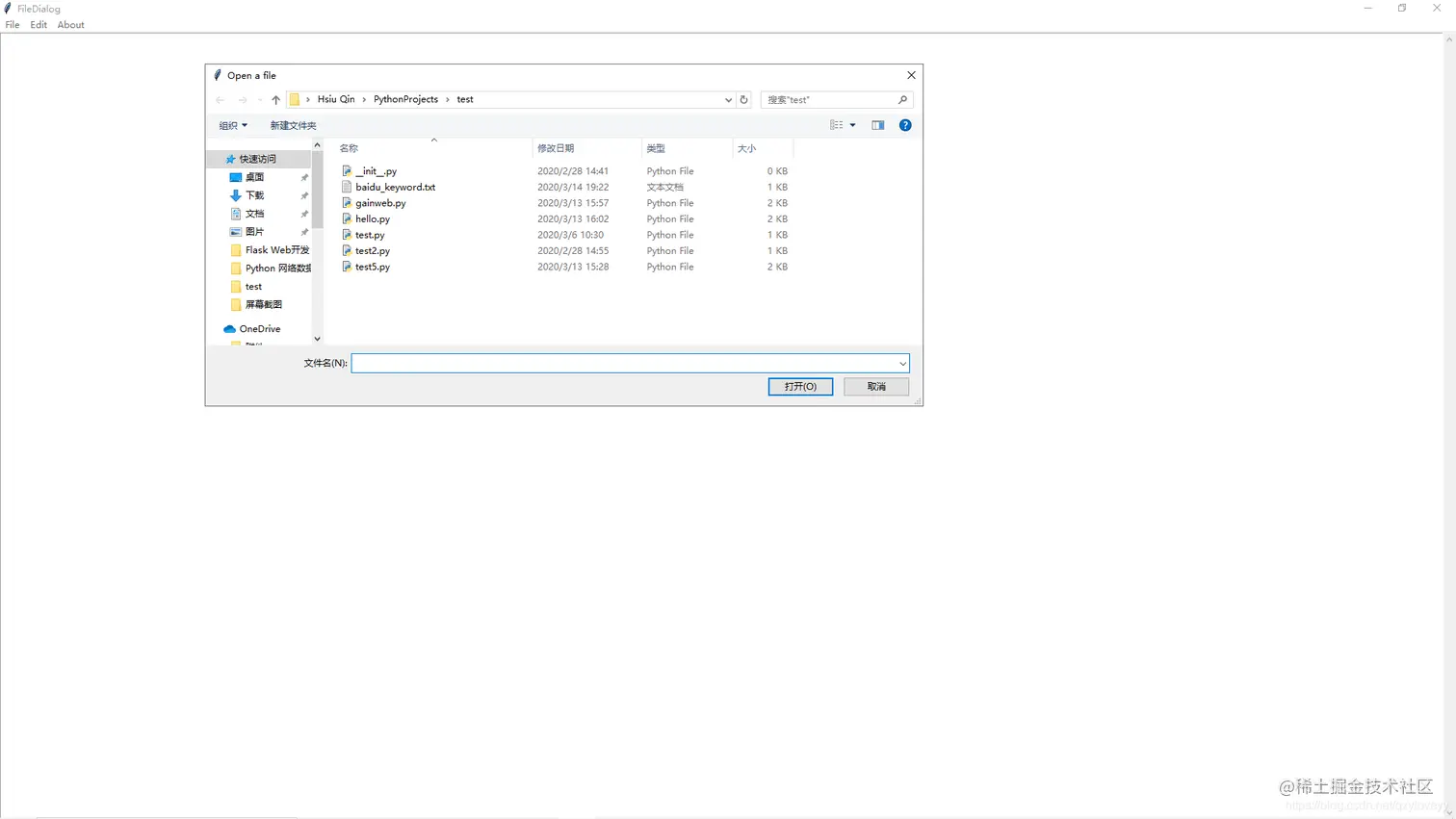Click Hsiu Qin in the path

[336, 99]
